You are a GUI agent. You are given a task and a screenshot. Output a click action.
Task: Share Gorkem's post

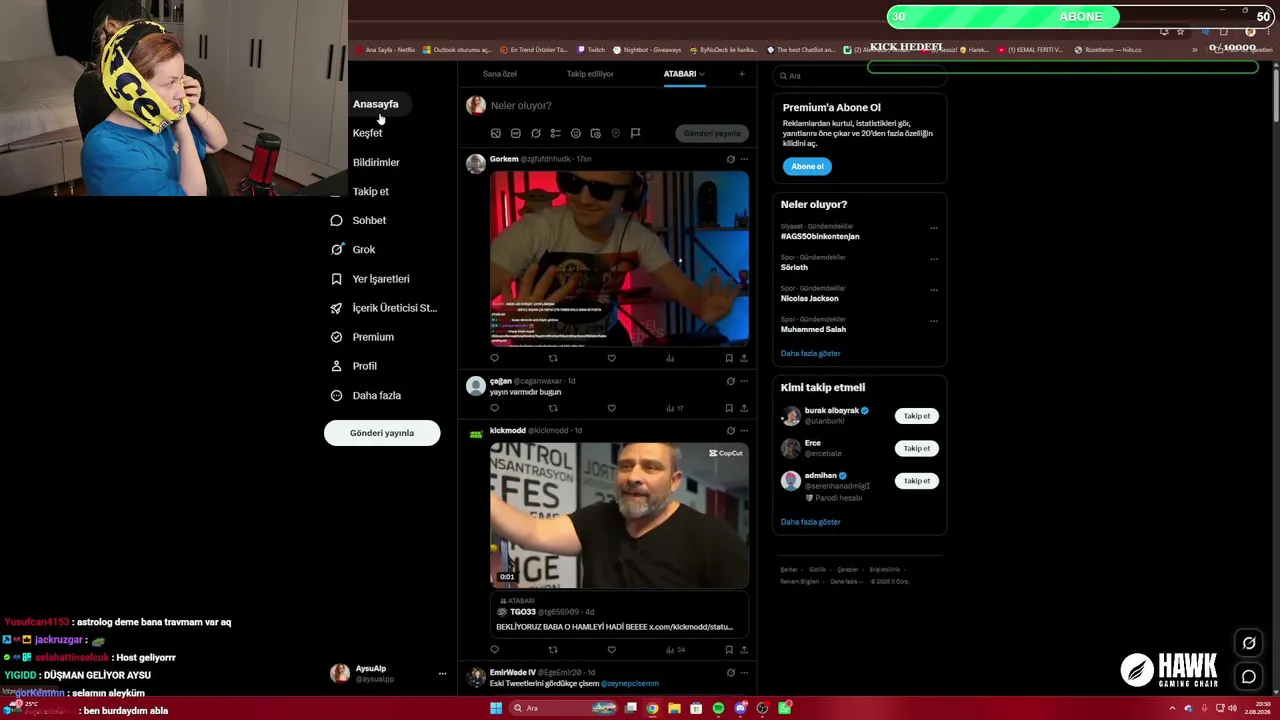(743, 358)
